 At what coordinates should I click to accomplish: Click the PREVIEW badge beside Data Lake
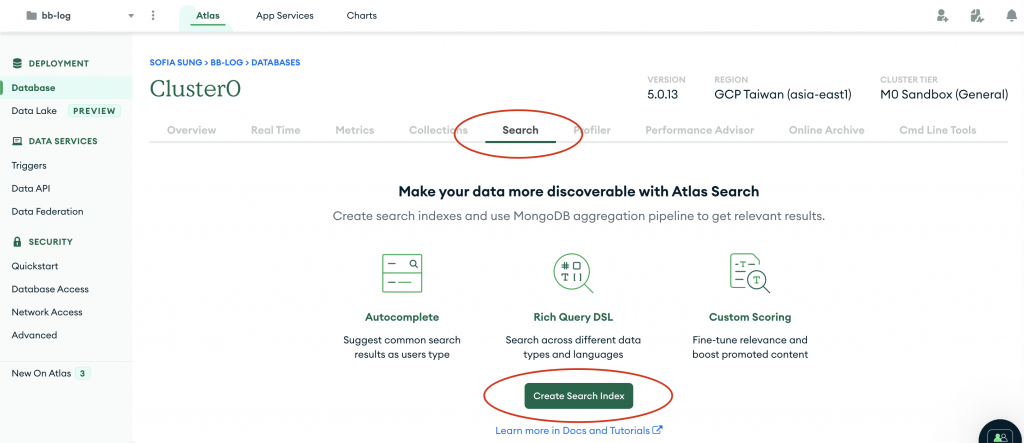click(x=94, y=111)
